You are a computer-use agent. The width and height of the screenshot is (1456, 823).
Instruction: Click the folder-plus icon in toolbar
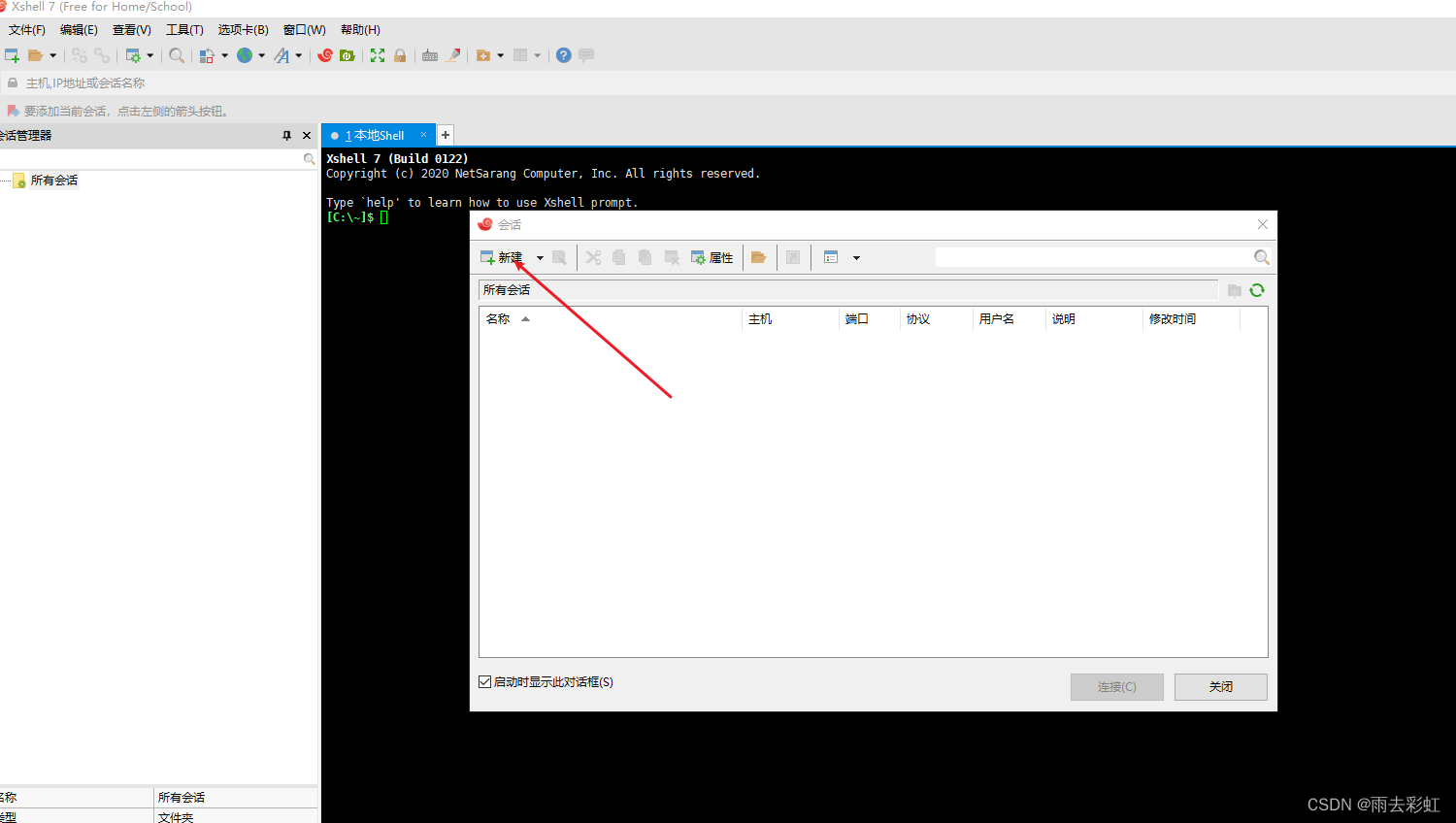point(483,55)
